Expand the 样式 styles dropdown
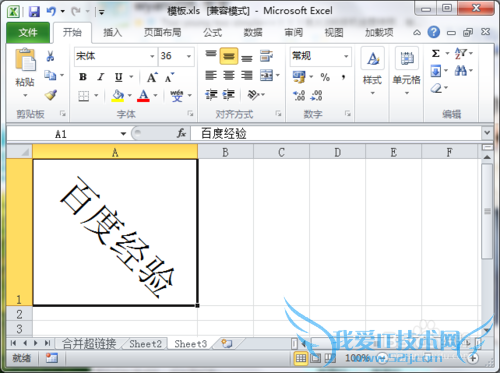Viewport: 500px width, 373px height. coord(372,93)
